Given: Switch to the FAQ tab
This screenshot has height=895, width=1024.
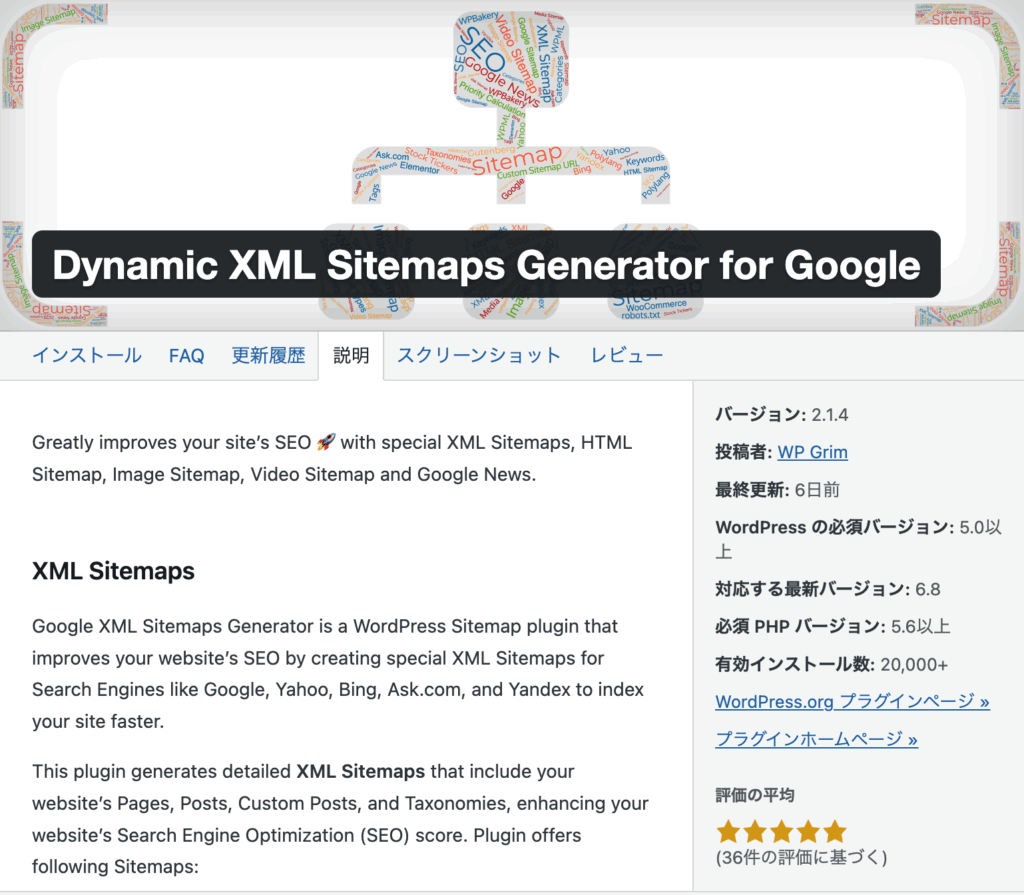Looking at the screenshot, I should pos(186,355).
